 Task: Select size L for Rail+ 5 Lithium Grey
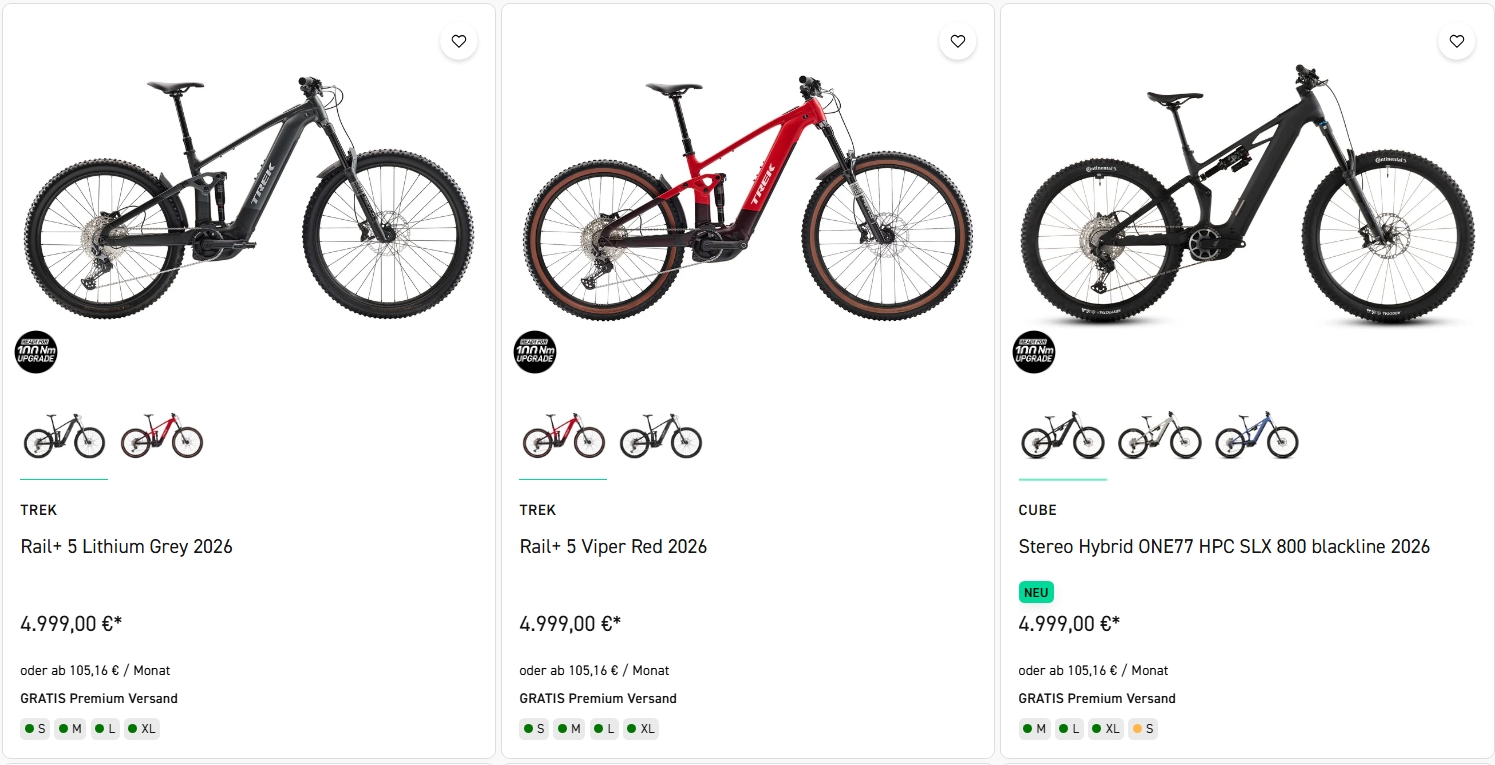tap(105, 729)
